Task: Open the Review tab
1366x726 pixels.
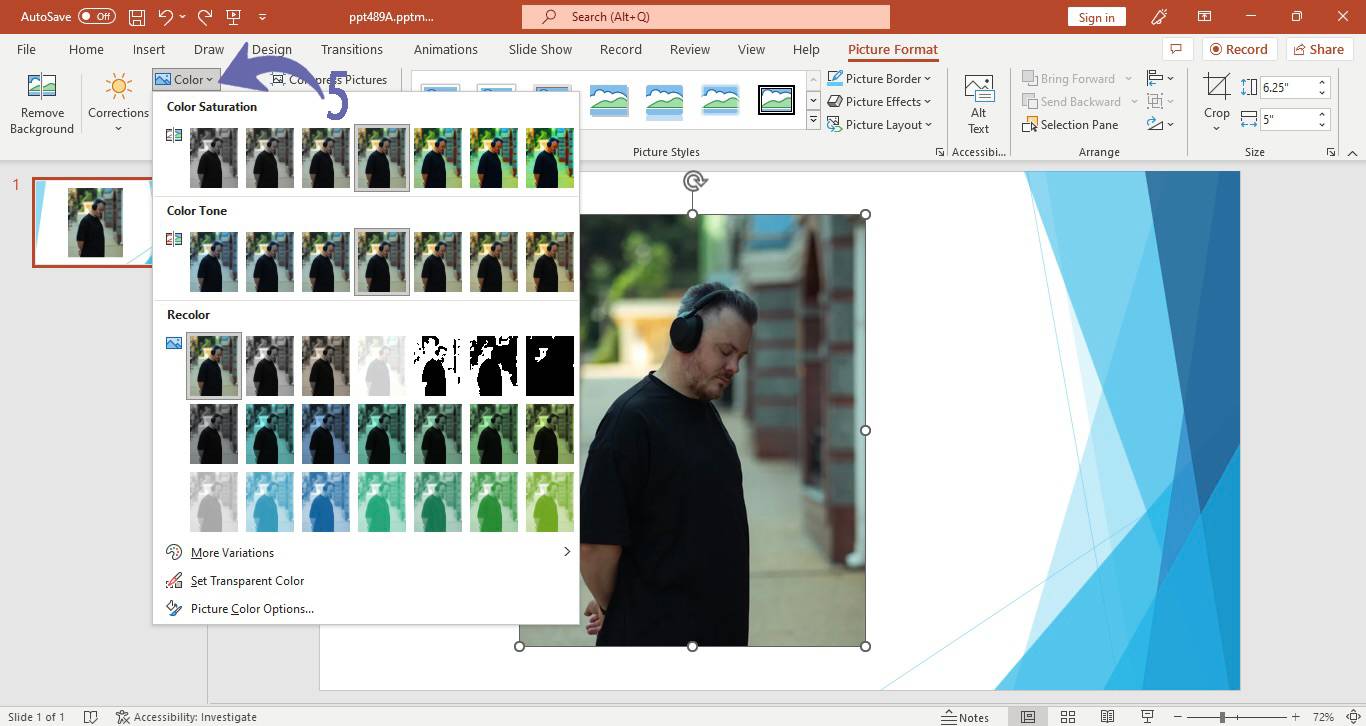Action: pyautogui.click(x=689, y=49)
